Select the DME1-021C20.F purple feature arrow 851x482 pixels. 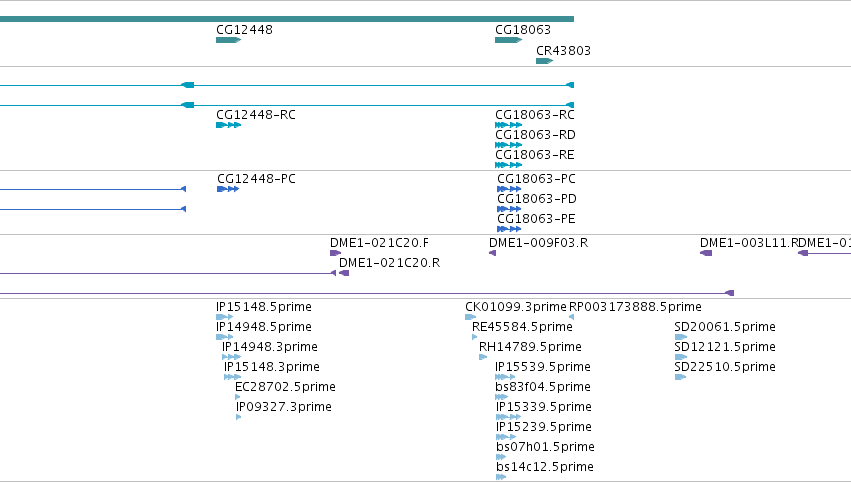click(x=335, y=253)
